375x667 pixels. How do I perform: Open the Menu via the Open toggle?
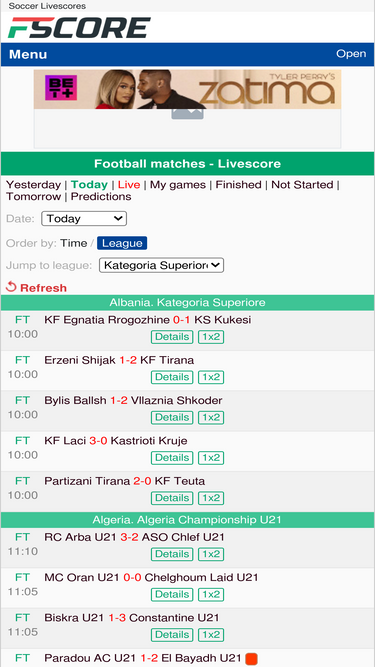[x=351, y=54]
